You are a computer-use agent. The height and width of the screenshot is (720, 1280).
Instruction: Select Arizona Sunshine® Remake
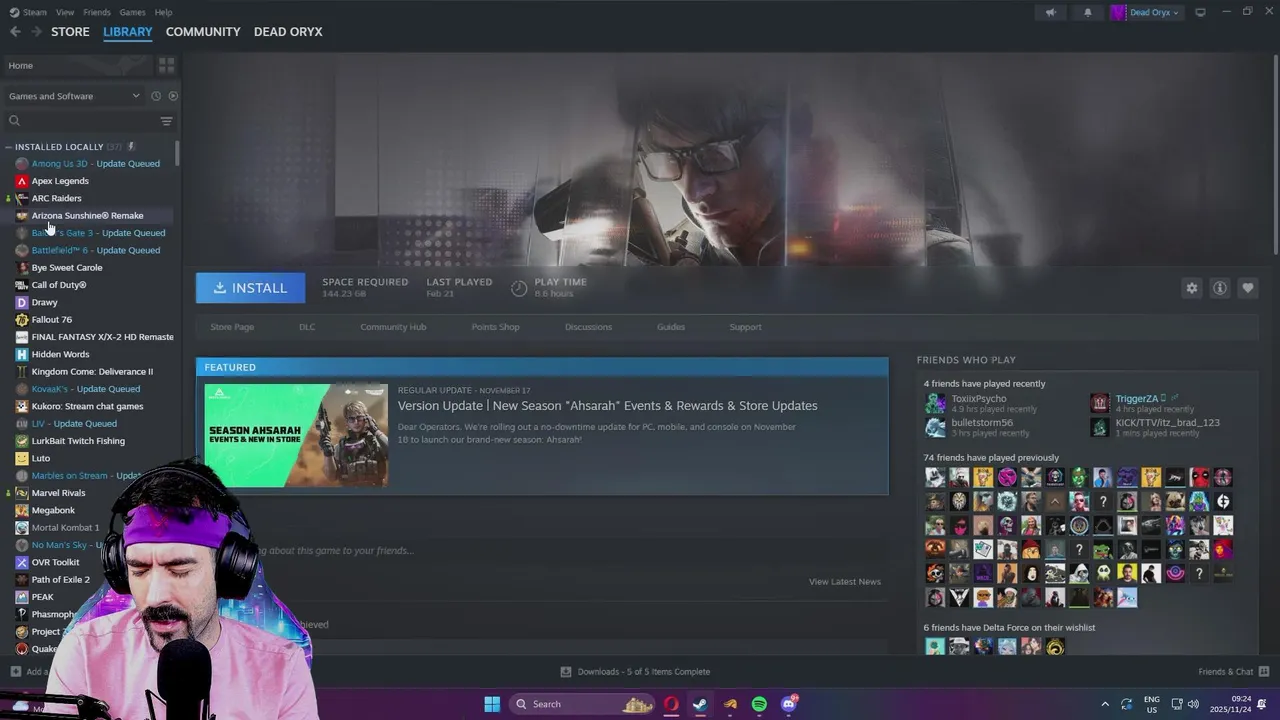pyautogui.click(x=90, y=216)
